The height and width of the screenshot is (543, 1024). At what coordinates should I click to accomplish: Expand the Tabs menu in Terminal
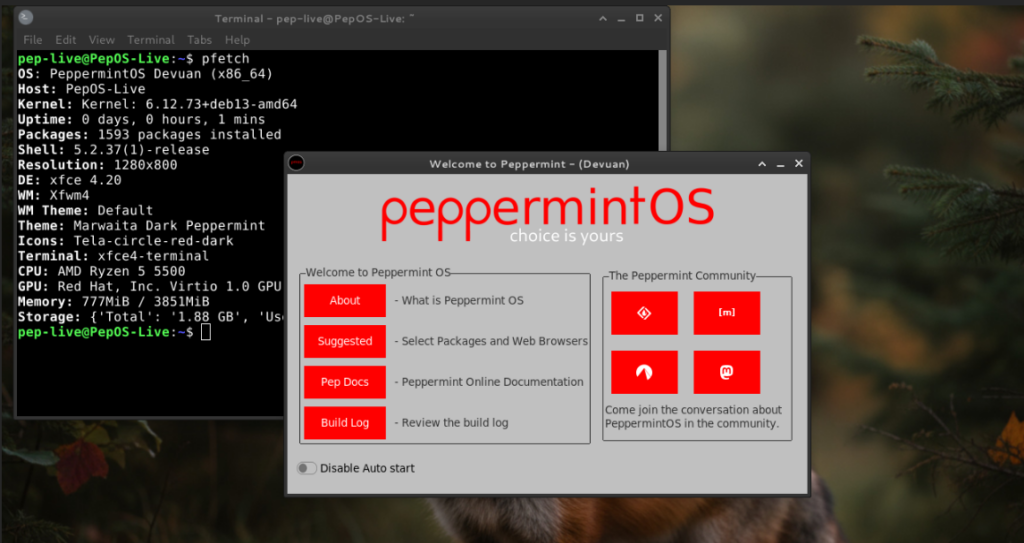(x=199, y=40)
